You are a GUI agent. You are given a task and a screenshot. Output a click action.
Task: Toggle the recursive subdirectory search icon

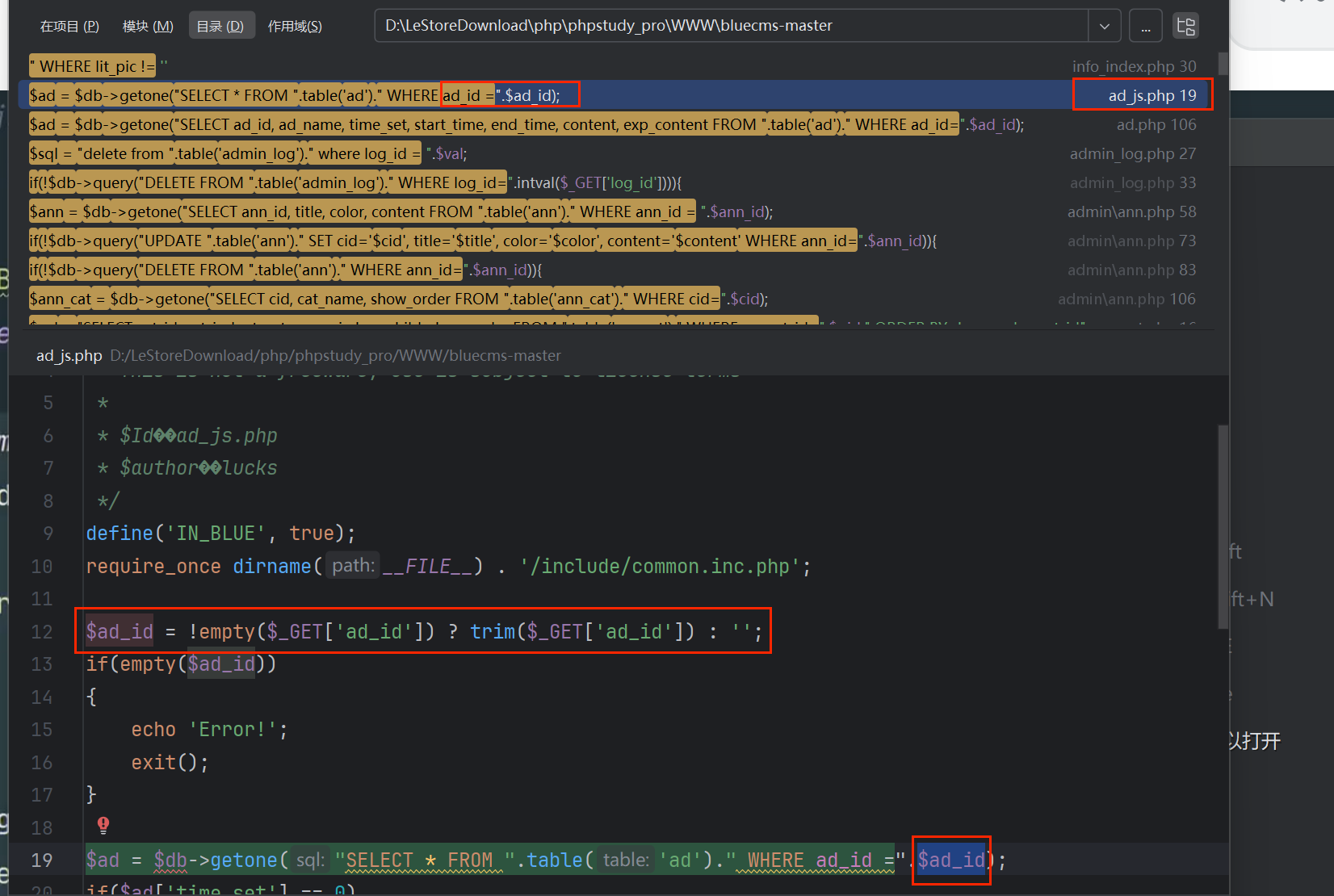(1185, 26)
